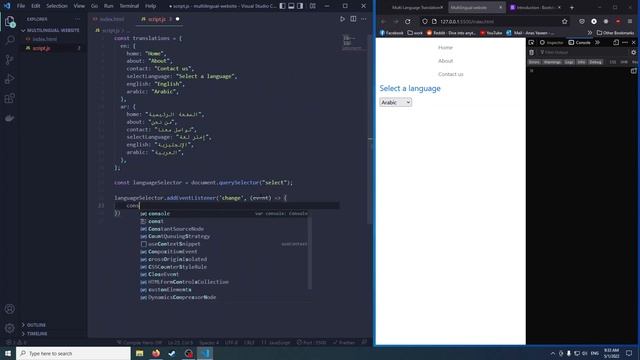Open the File menu

(21, 6)
